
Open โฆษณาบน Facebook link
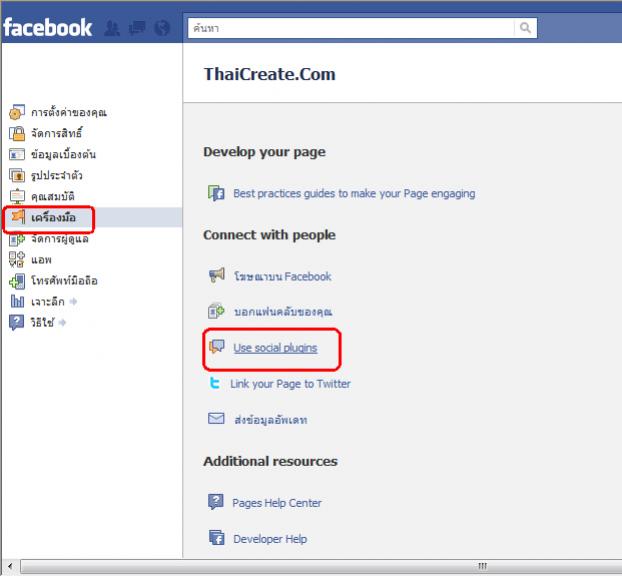point(283,276)
